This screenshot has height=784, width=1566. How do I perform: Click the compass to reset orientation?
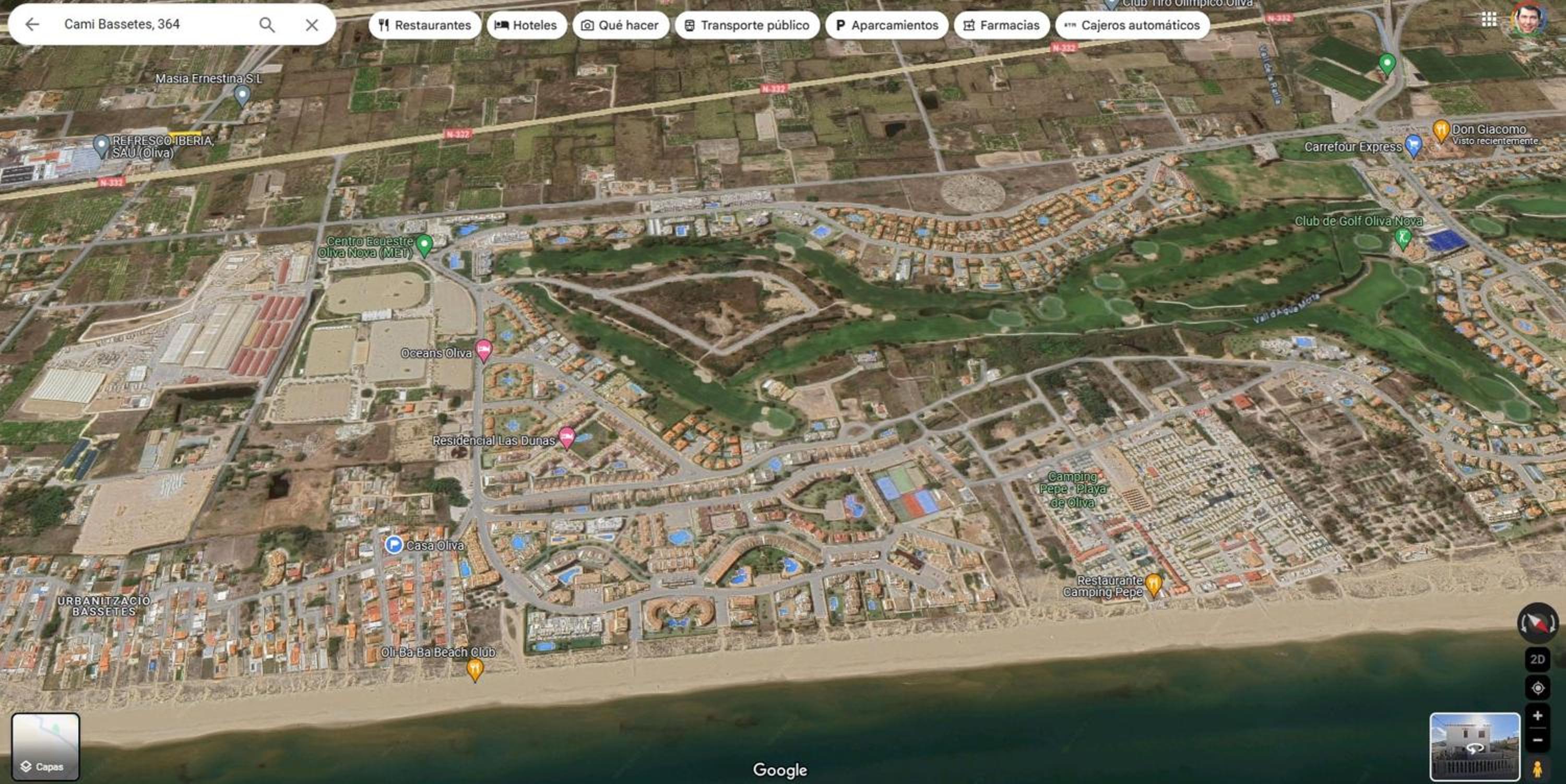coord(1537,622)
